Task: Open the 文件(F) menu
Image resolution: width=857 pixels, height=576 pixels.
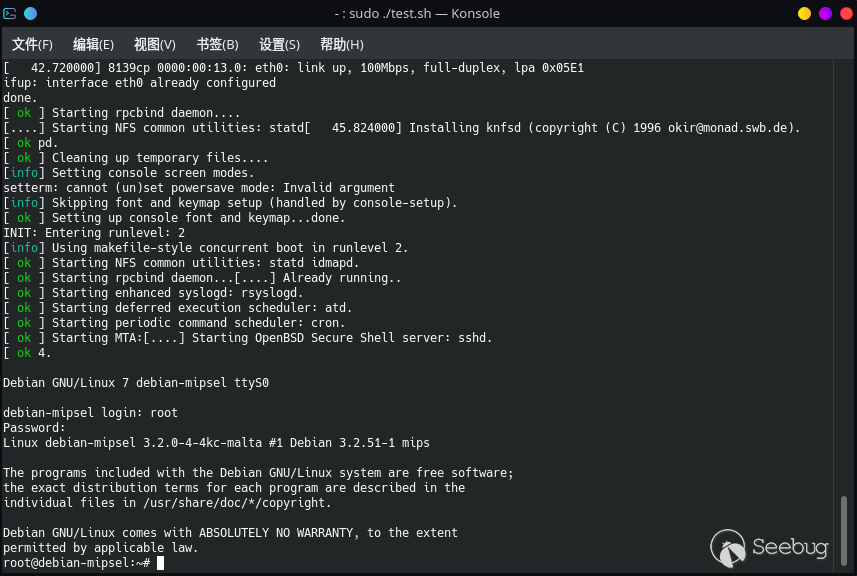Action: [32, 45]
